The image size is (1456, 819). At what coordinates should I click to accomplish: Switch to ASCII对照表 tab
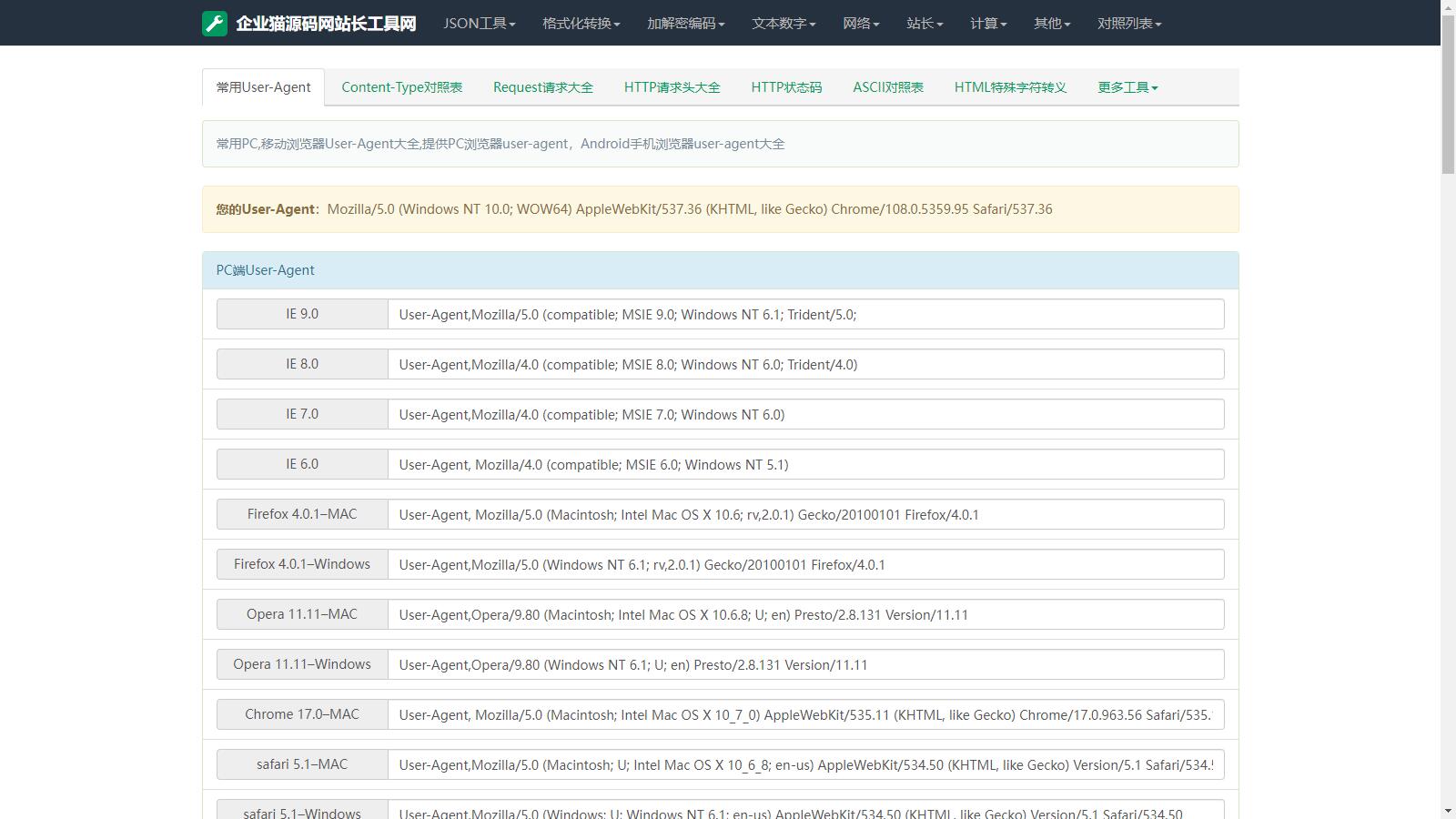(887, 87)
